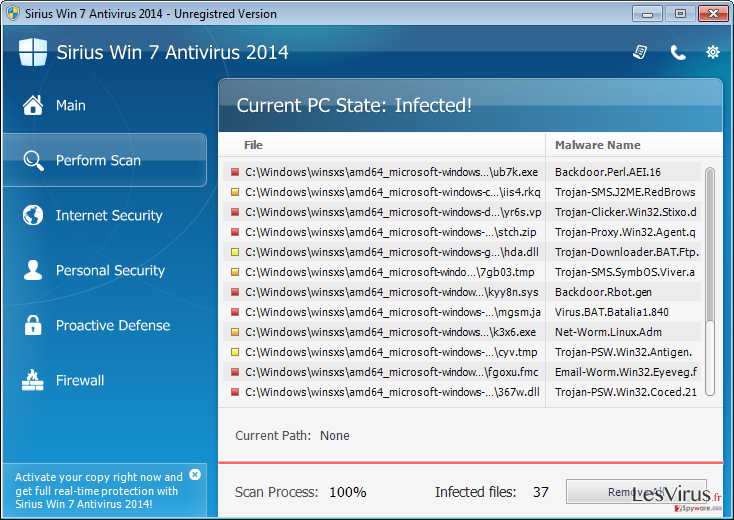
Task: Select Perform Scan menu item
Action: pos(105,160)
